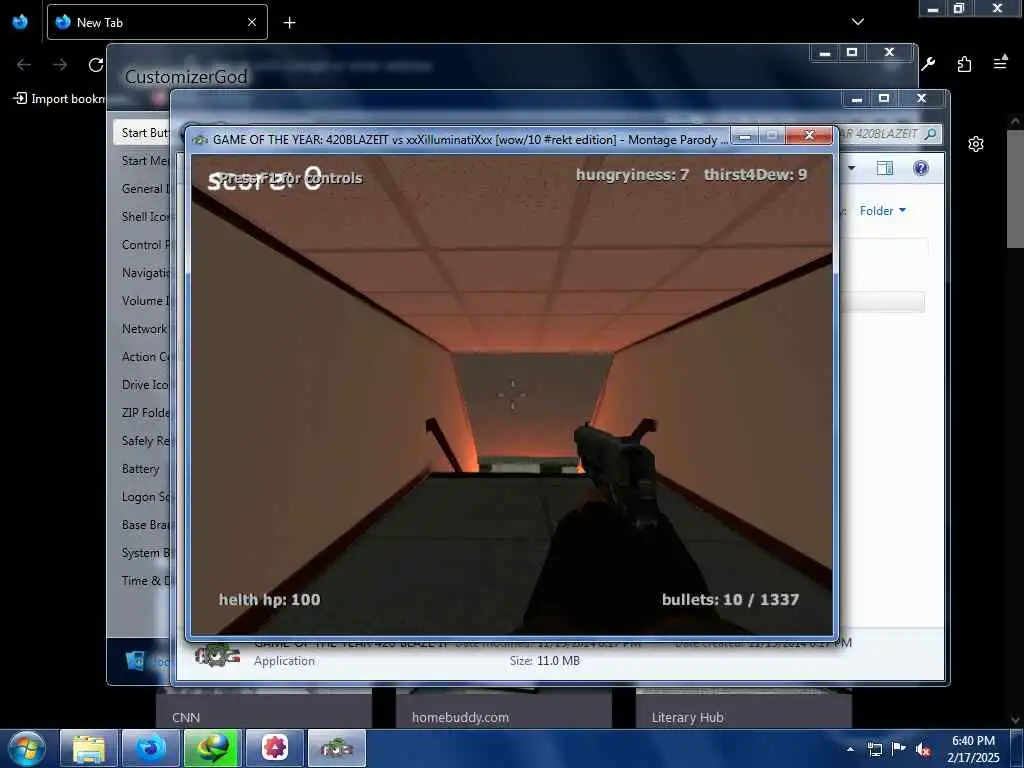This screenshot has height=768, width=1024.
Task: Expand the view options arrow in Explorer toolbar
Action: tap(852, 168)
